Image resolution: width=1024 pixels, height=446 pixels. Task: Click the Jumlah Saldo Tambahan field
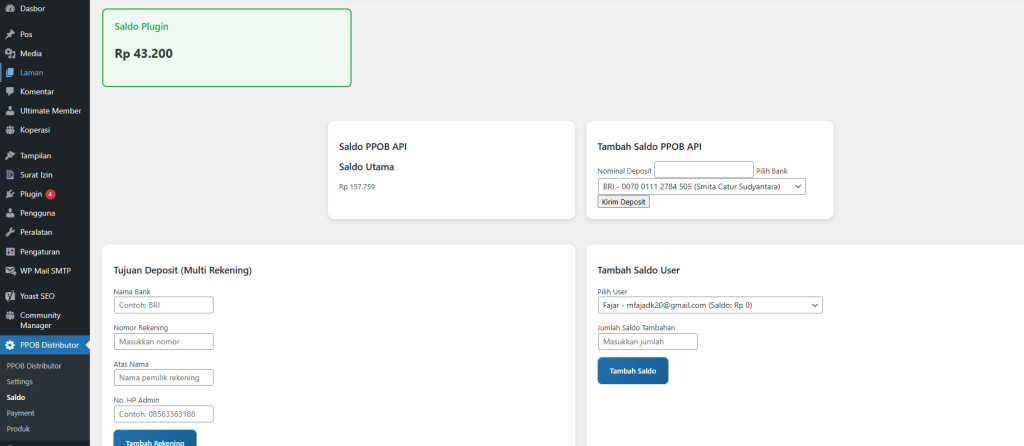click(x=647, y=342)
